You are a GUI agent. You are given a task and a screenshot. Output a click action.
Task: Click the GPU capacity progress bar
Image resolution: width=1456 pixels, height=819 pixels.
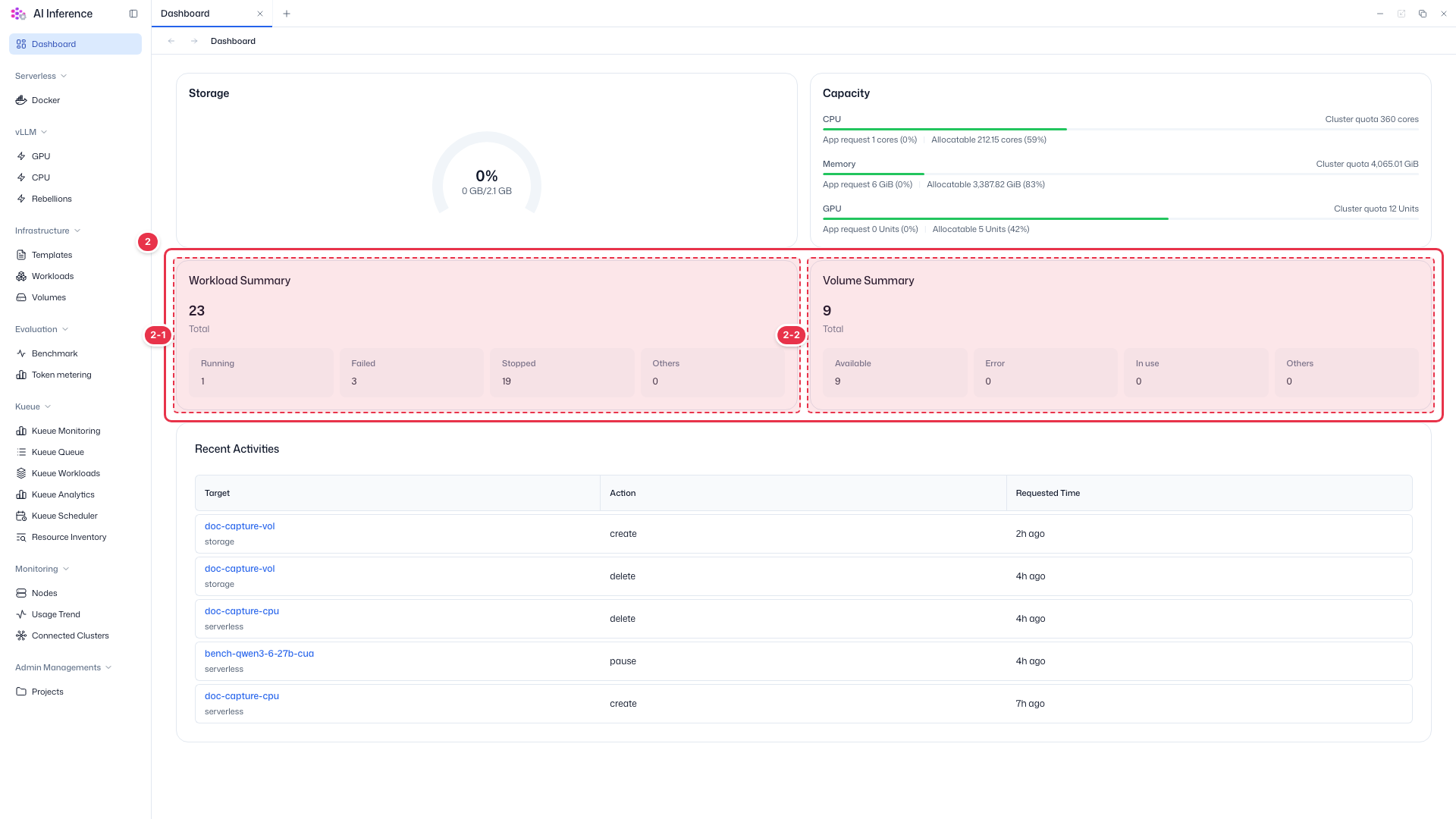point(1121,218)
